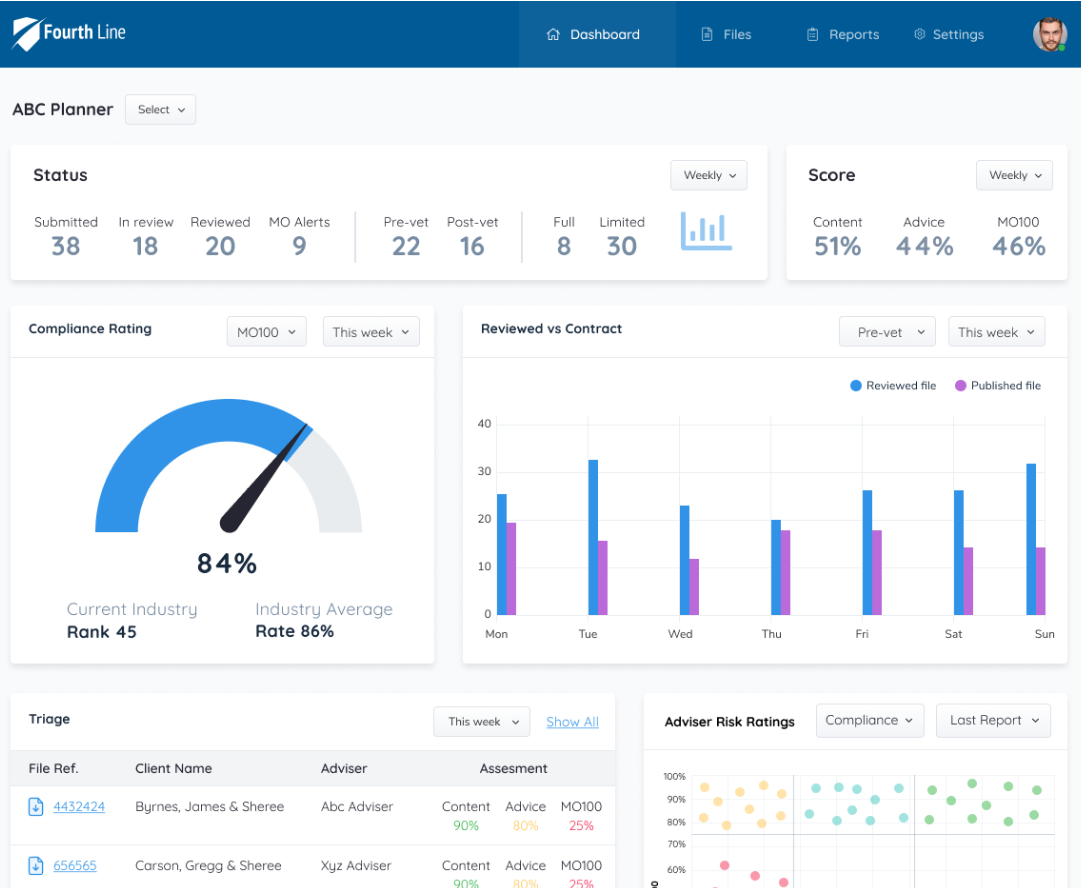Switch to the Reports tab
Viewport: 1081px width, 888px height.
click(x=843, y=34)
